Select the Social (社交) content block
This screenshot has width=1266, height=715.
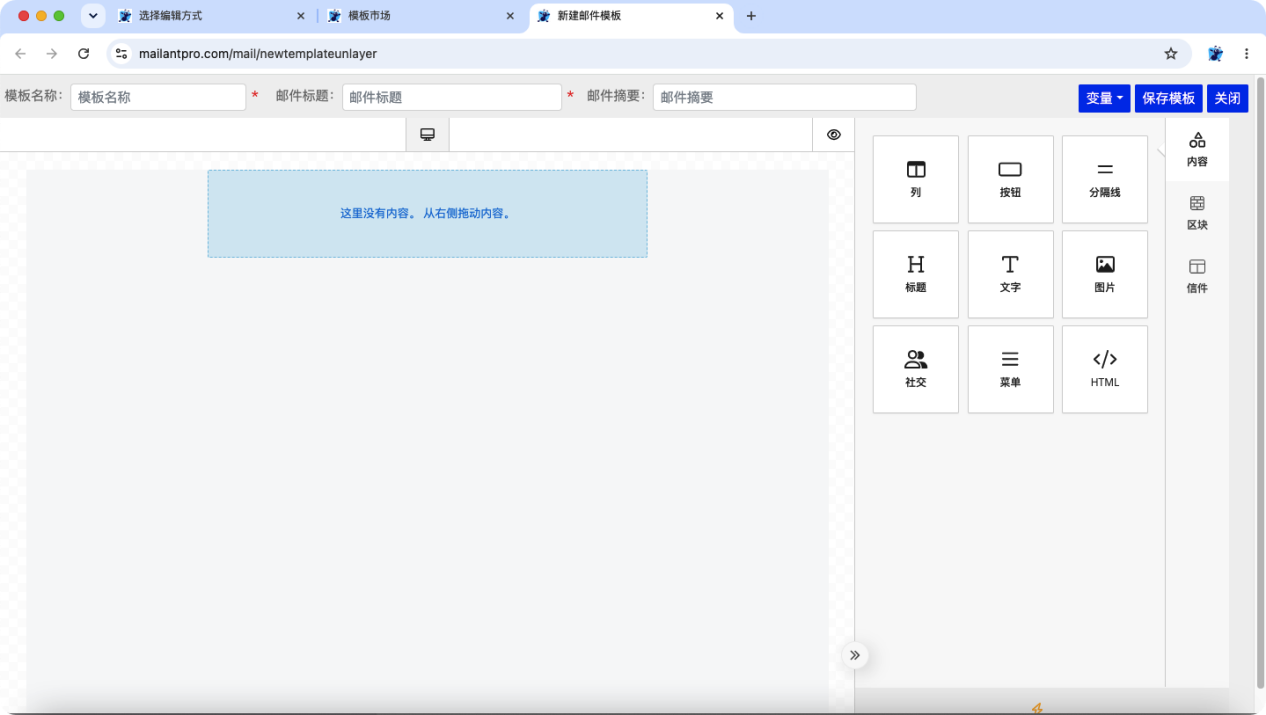tap(916, 369)
